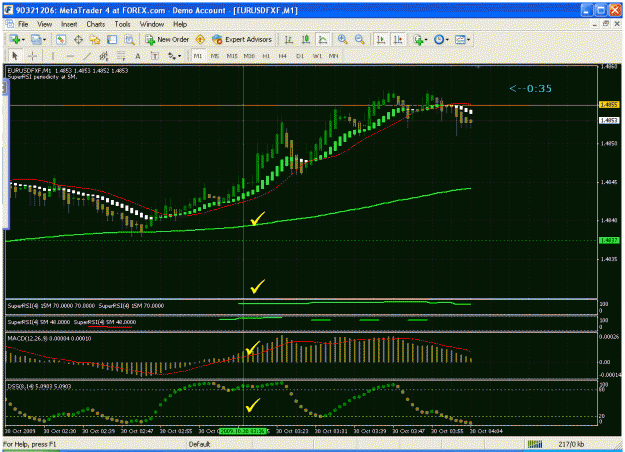
Task: Click the yellow diamond MetaEditor icon
Action: click(x=200, y=39)
